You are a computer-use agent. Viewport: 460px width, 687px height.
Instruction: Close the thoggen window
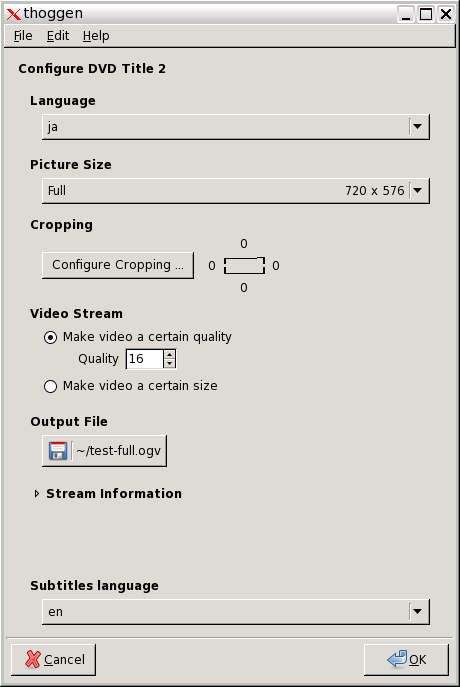click(446, 14)
